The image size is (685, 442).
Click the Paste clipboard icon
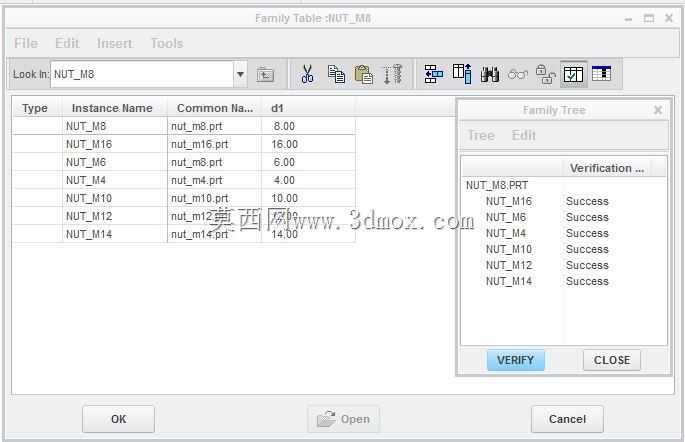coord(364,74)
